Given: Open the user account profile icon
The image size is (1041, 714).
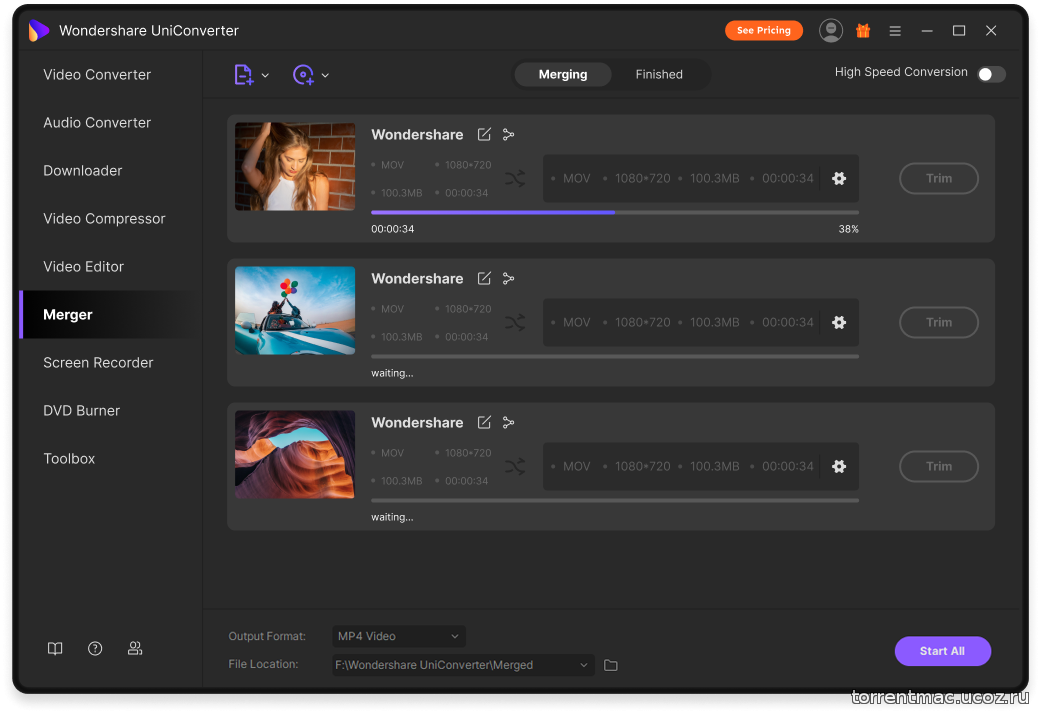Looking at the screenshot, I should click(831, 31).
